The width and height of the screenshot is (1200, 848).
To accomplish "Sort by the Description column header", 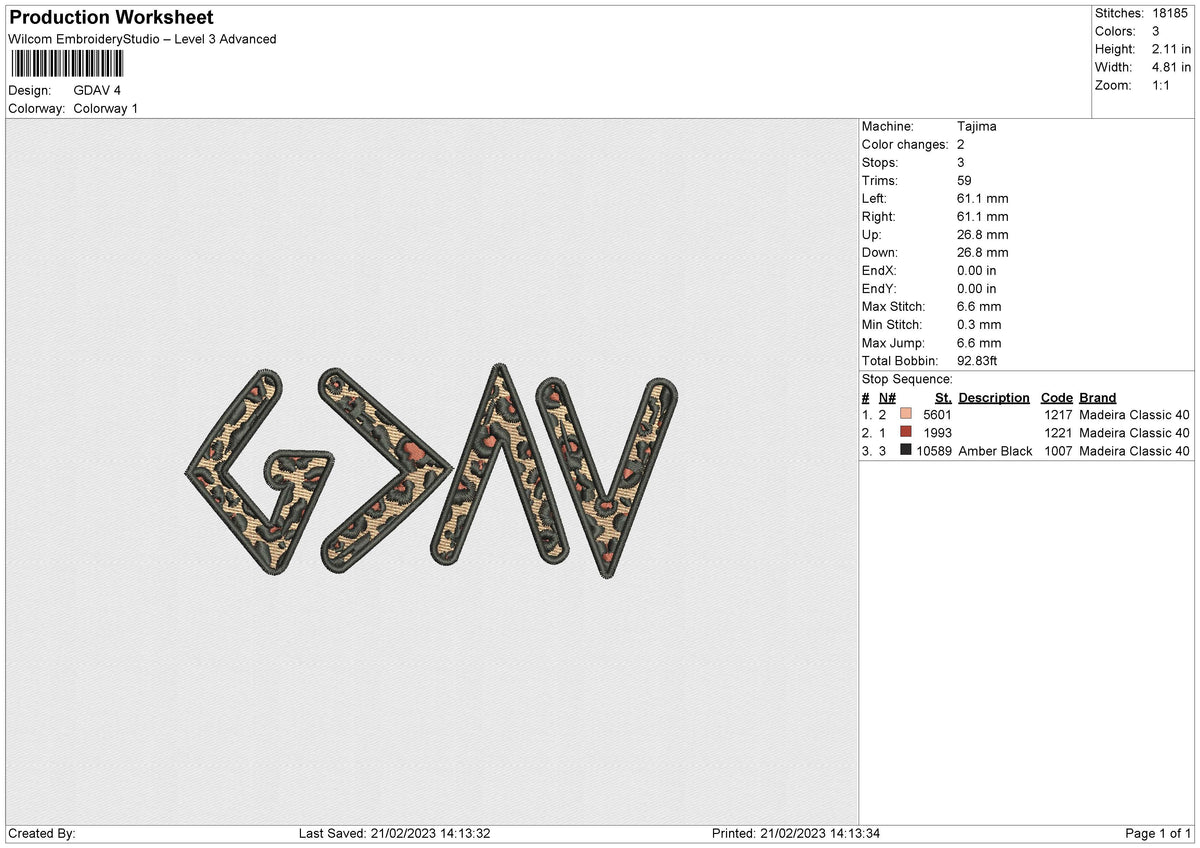I will point(994,397).
